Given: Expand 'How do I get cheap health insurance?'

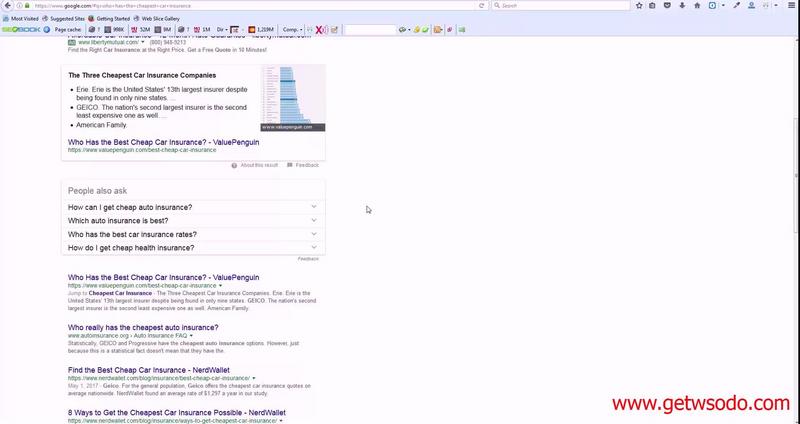Looking at the screenshot, I should point(193,247).
